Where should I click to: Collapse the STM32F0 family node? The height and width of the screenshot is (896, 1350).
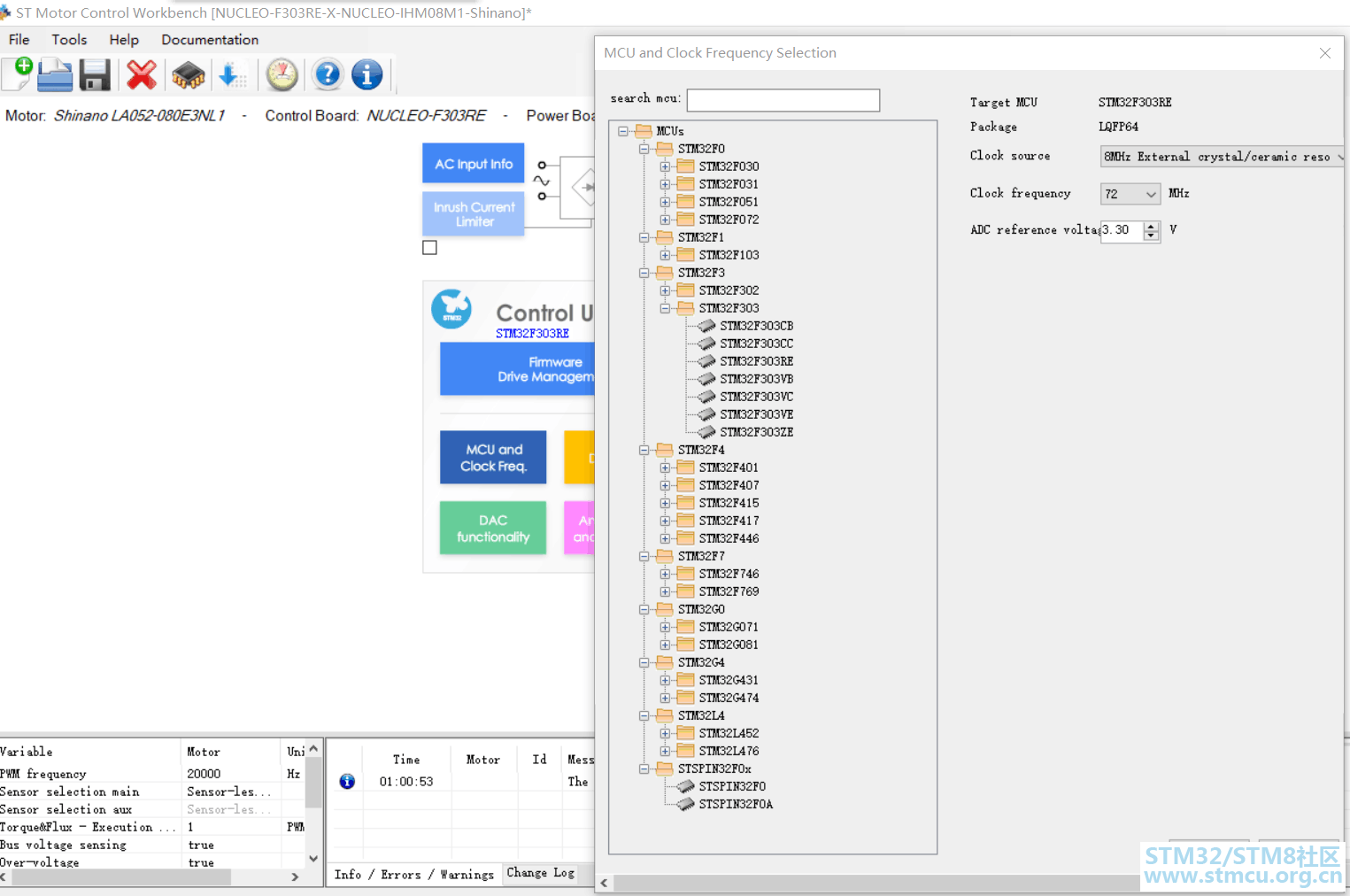click(644, 149)
